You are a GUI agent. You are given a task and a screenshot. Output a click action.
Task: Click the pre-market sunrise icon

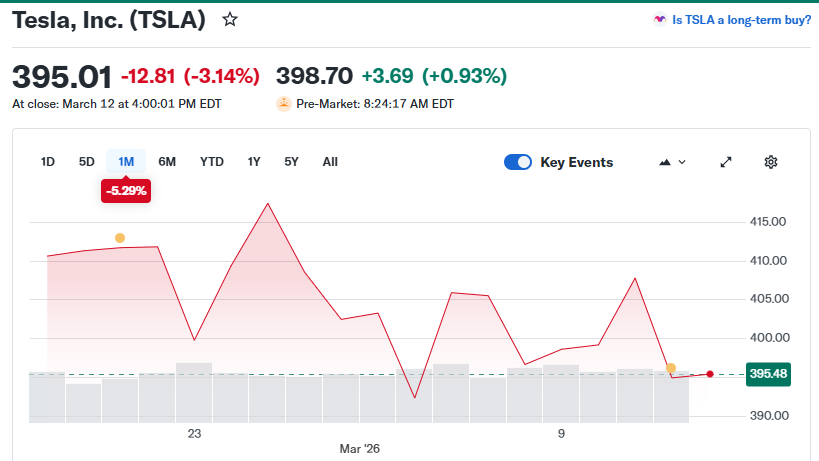[x=284, y=103]
